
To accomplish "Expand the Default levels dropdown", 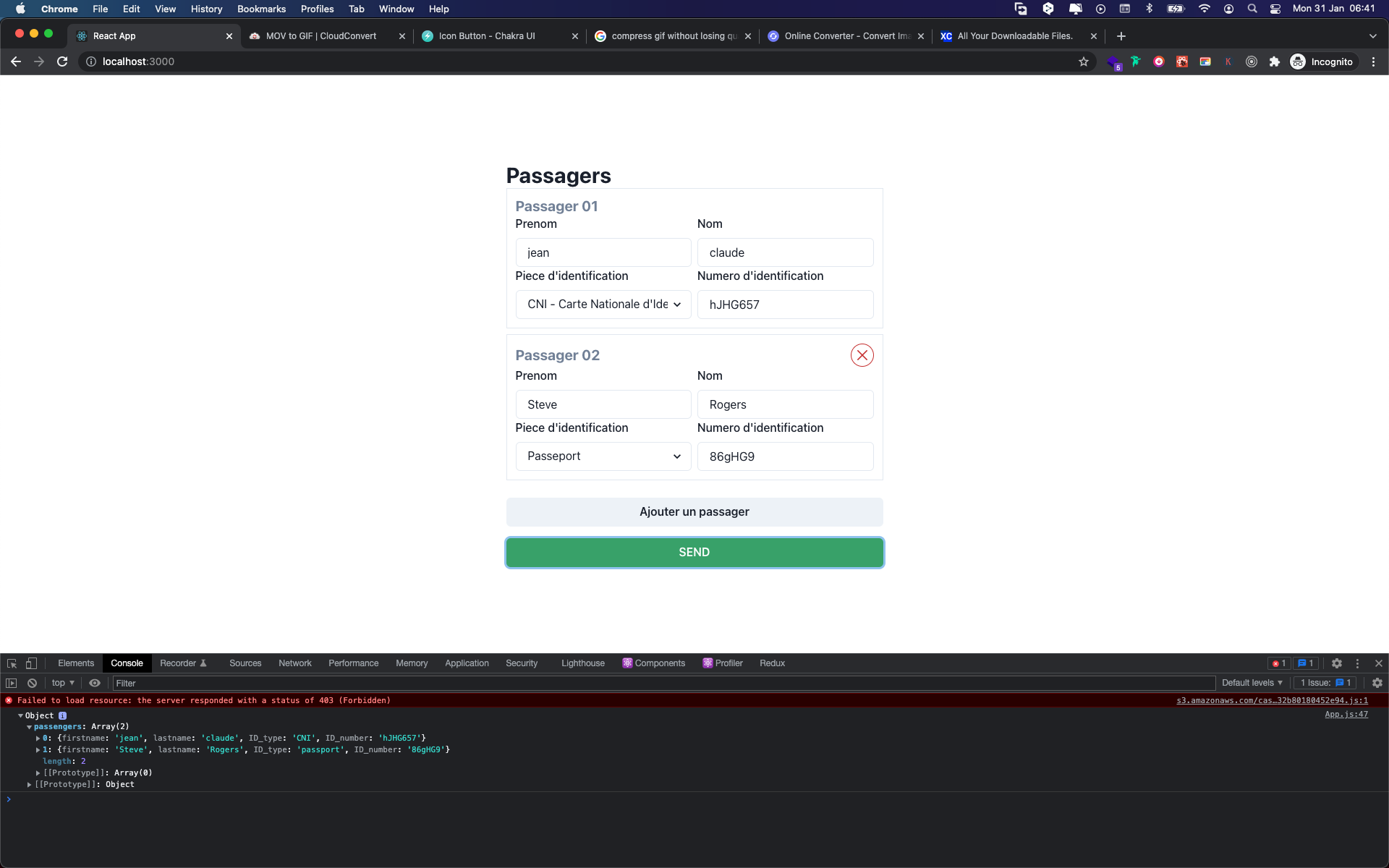I will point(1252,683).
